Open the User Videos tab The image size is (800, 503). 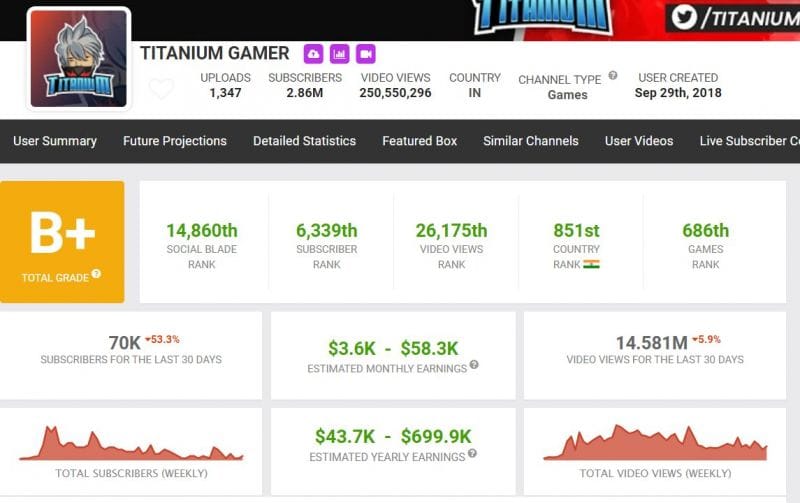pyautogui.click(x=639, y=141)
